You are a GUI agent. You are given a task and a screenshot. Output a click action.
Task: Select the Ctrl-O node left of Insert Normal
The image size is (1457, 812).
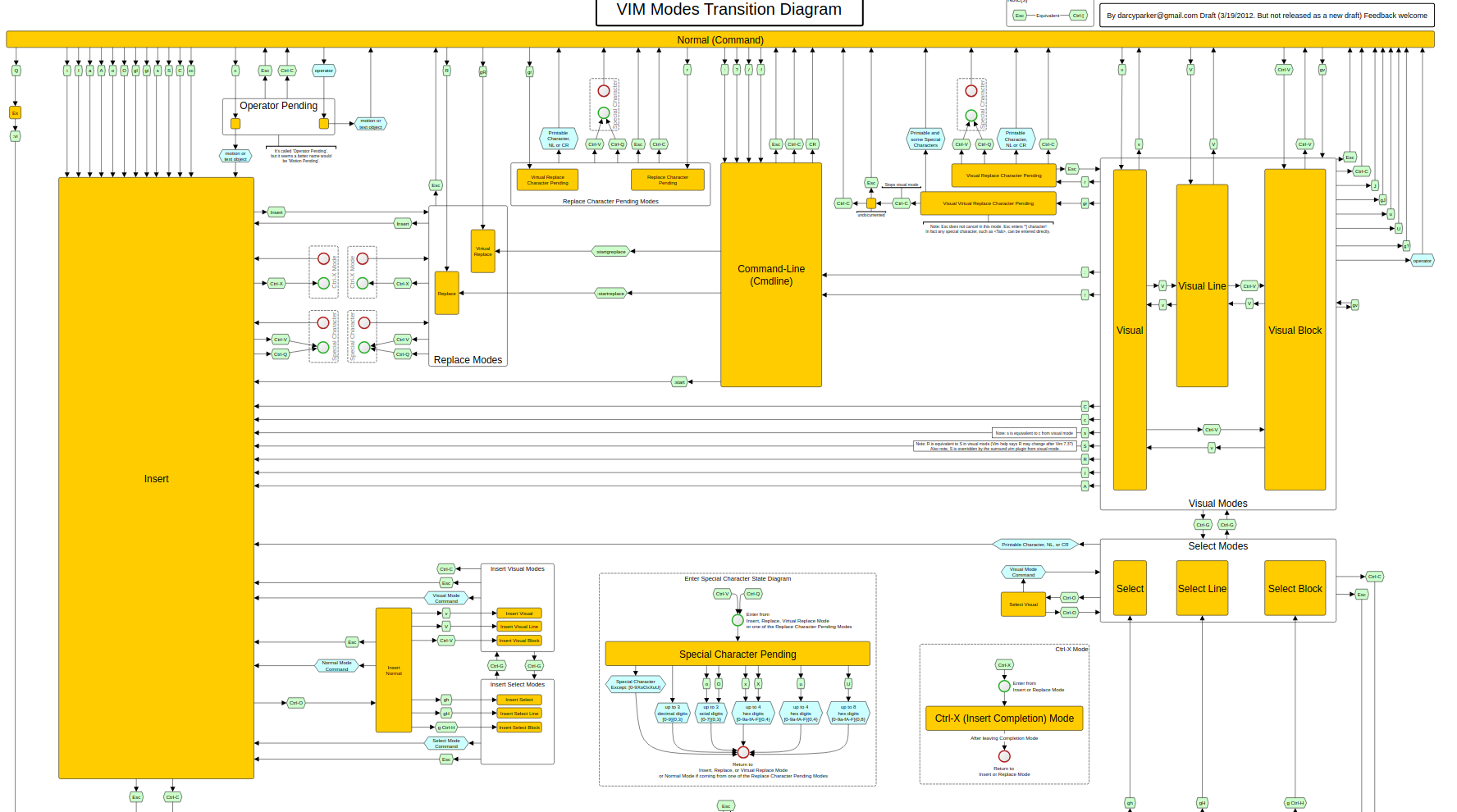(296, 703)
